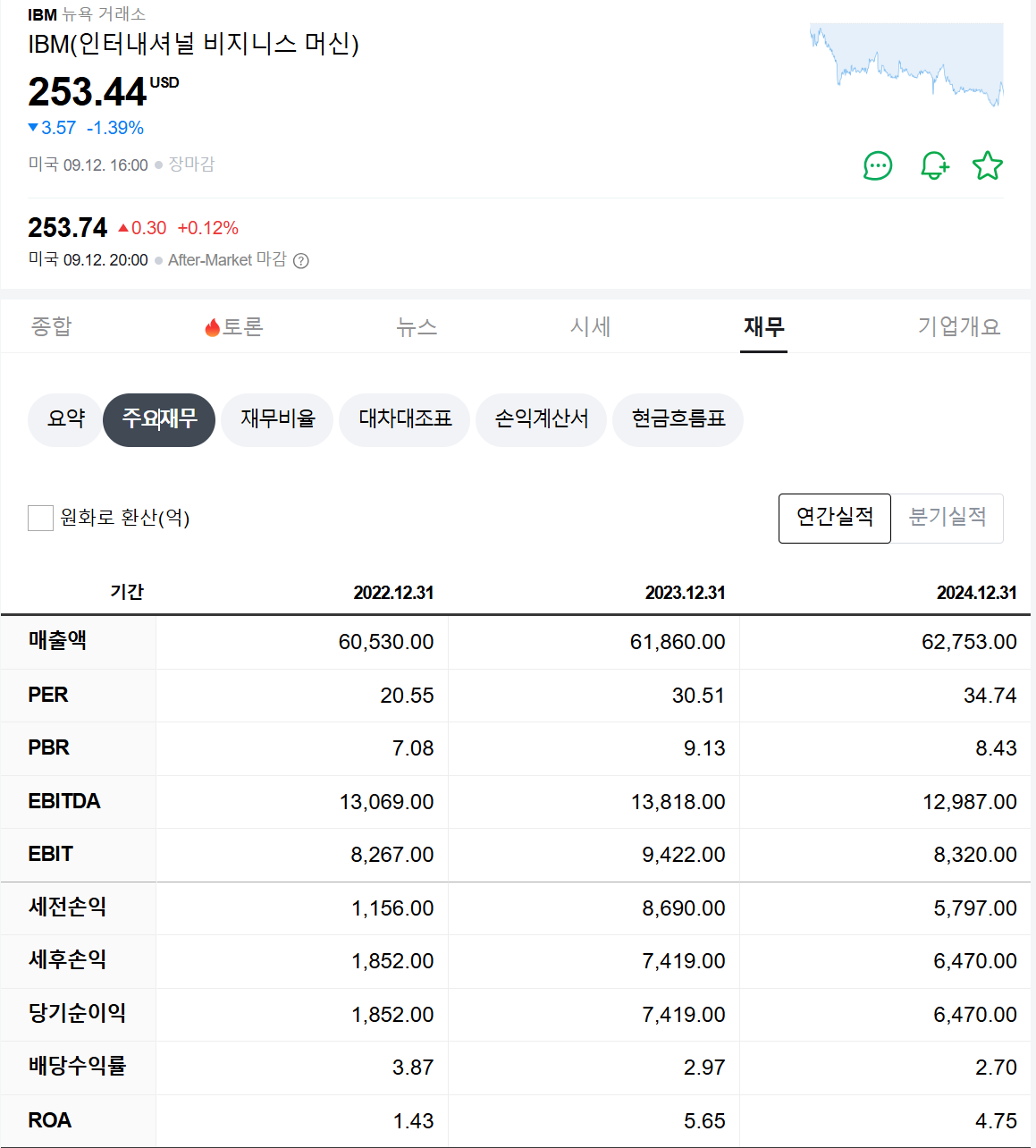Open the IBM price mini chart

(x=906, y=64)
